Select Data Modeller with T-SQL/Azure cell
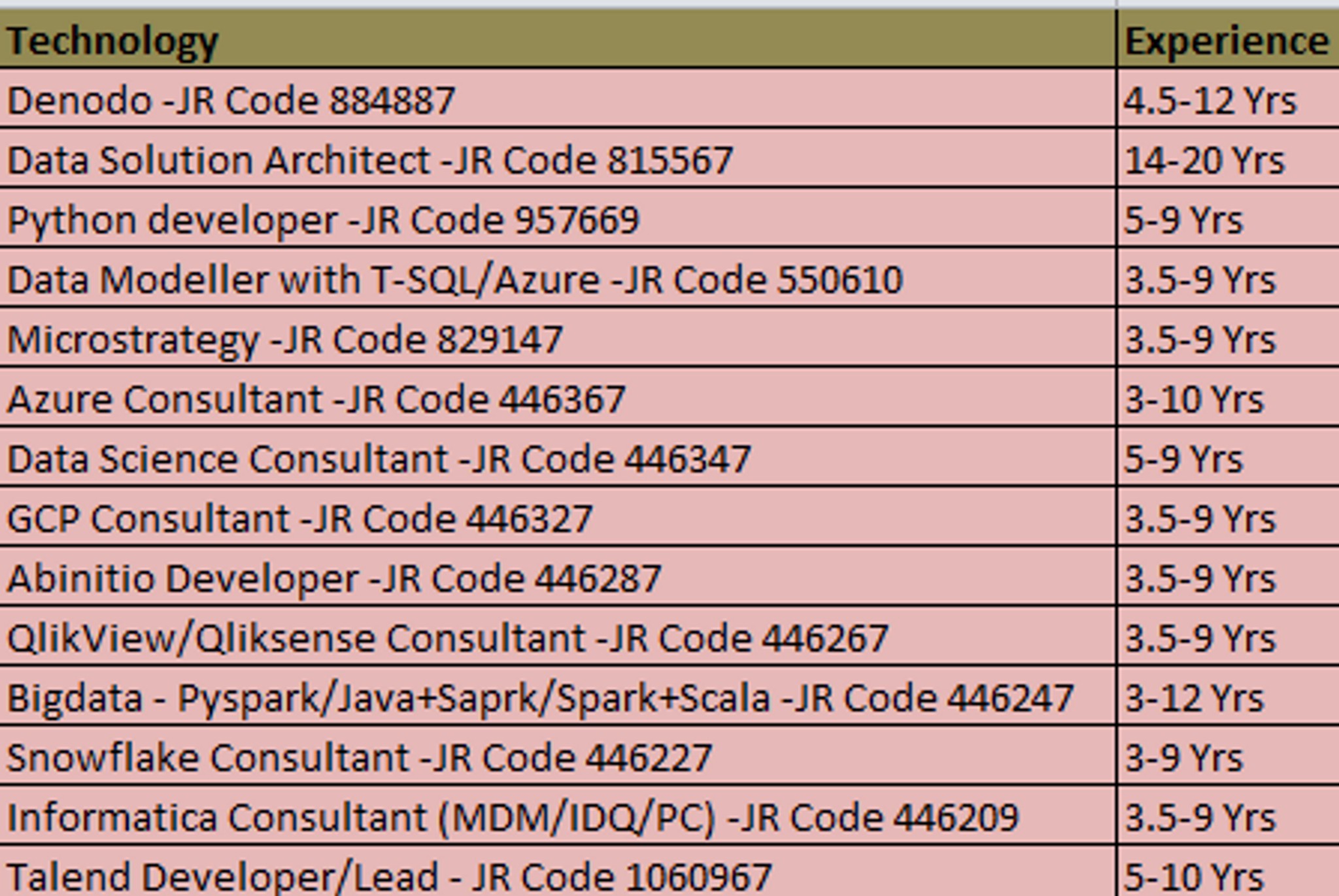This screenshot has width=1339, height=896. [x=557, y=278]
